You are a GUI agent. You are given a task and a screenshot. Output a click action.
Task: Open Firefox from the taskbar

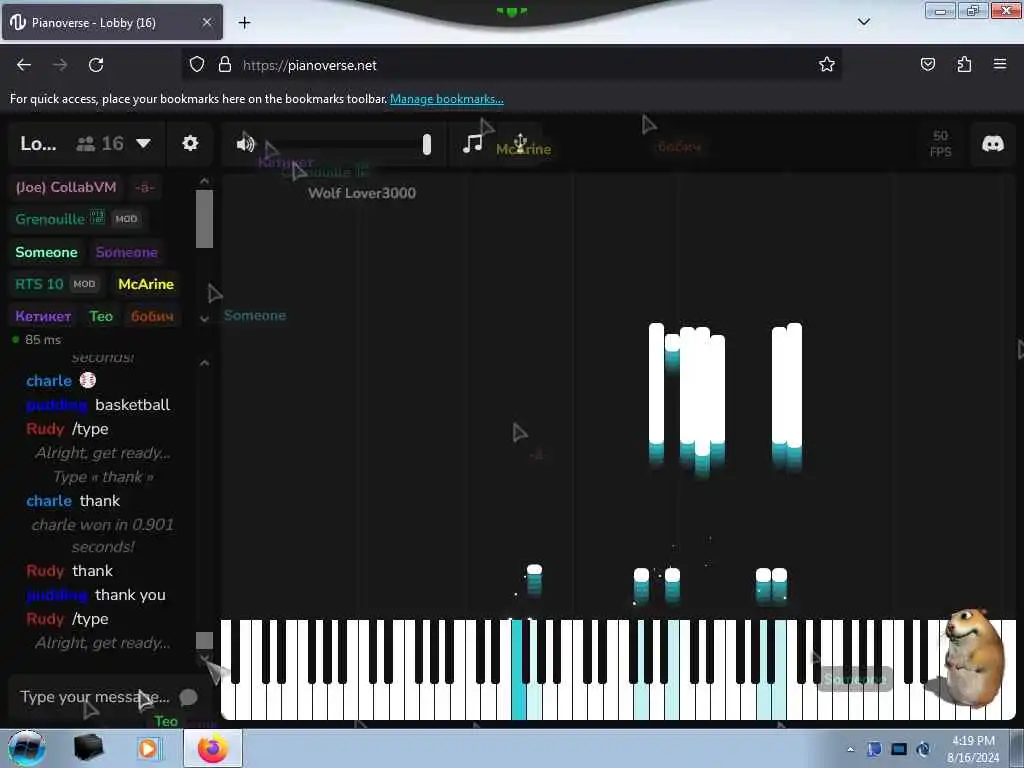pos(212,748)
